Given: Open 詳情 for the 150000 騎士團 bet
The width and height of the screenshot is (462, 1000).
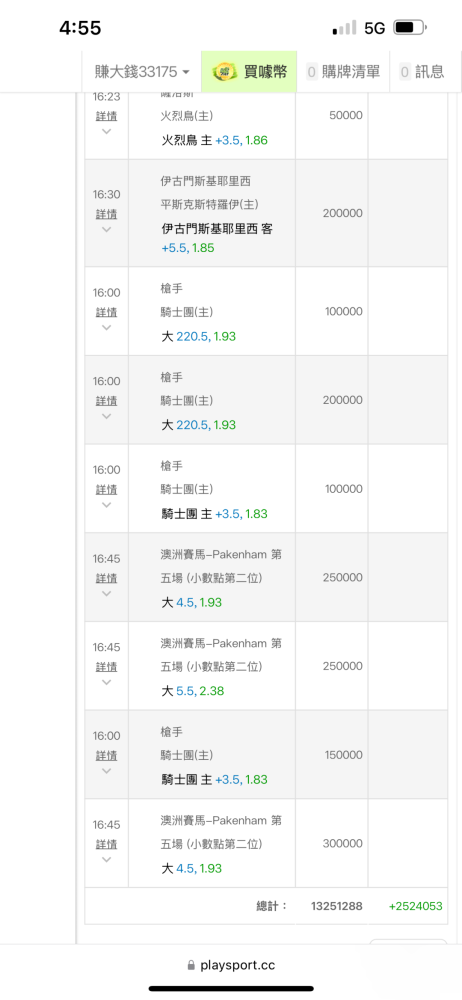Looking at the screenshot, I should tap(107, 755).
